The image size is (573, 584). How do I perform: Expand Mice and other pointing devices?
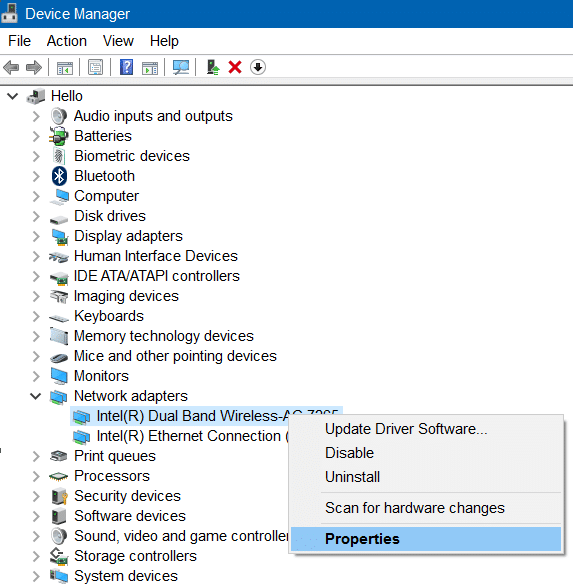(36, 356)
